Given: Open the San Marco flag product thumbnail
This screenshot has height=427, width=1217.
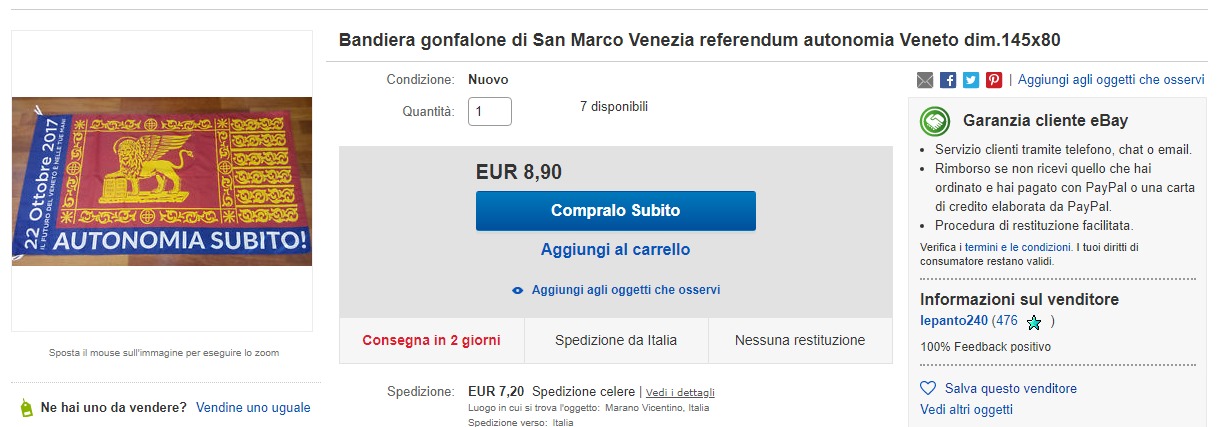Looking at the screenshot, I should pyautogui.click(x=162, y=181).
